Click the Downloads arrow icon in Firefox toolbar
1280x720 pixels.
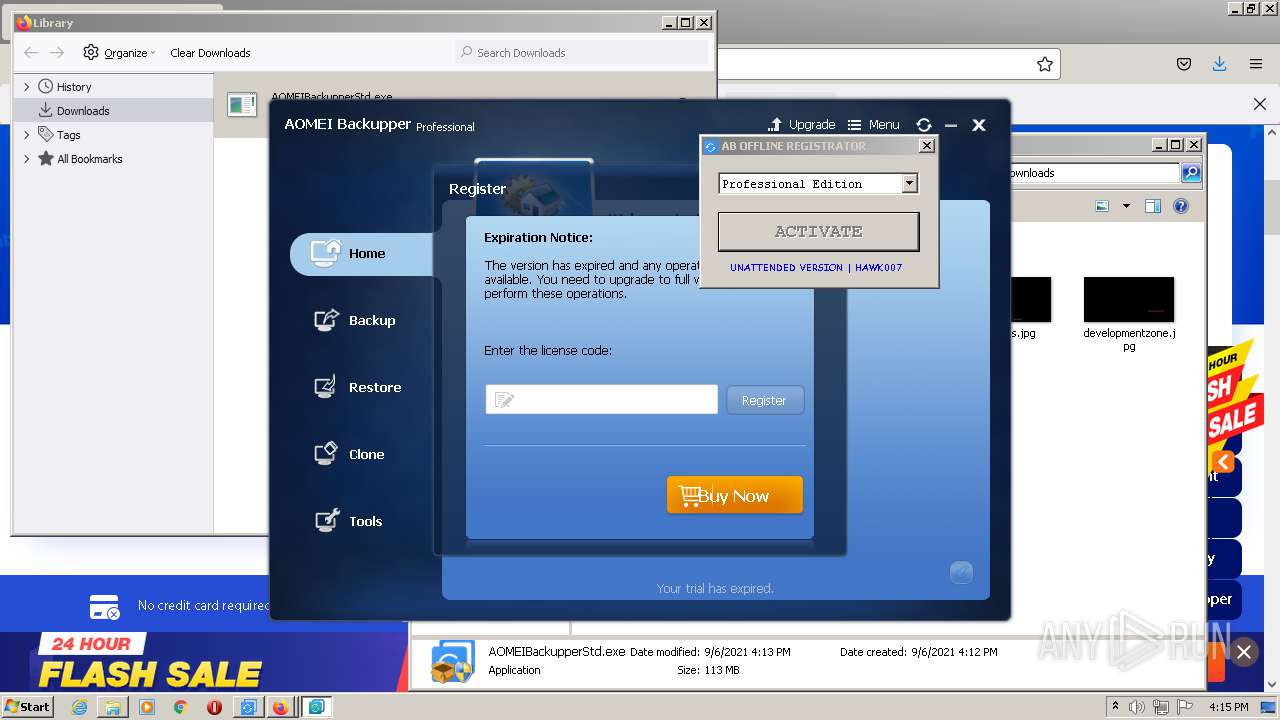click(1219, 64)
